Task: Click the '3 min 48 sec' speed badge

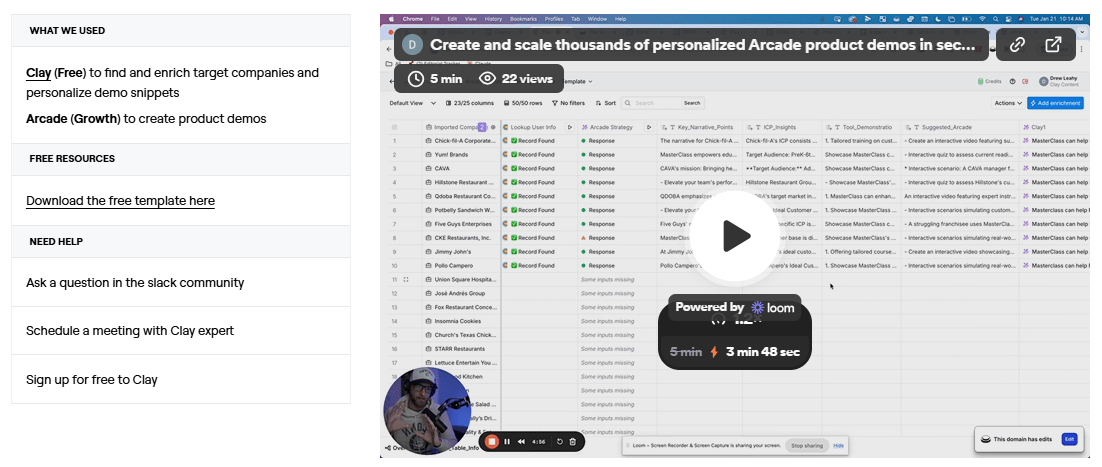Action: (735, 352)
